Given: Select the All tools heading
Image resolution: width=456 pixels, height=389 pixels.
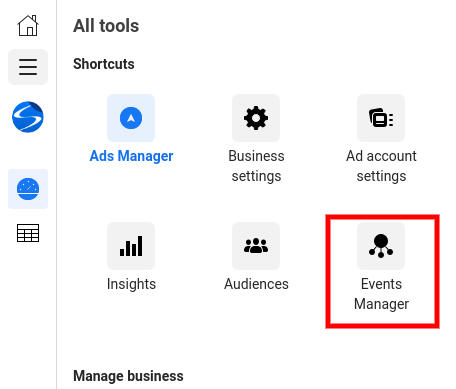Looking at the screenshot, I should [106, 26].
